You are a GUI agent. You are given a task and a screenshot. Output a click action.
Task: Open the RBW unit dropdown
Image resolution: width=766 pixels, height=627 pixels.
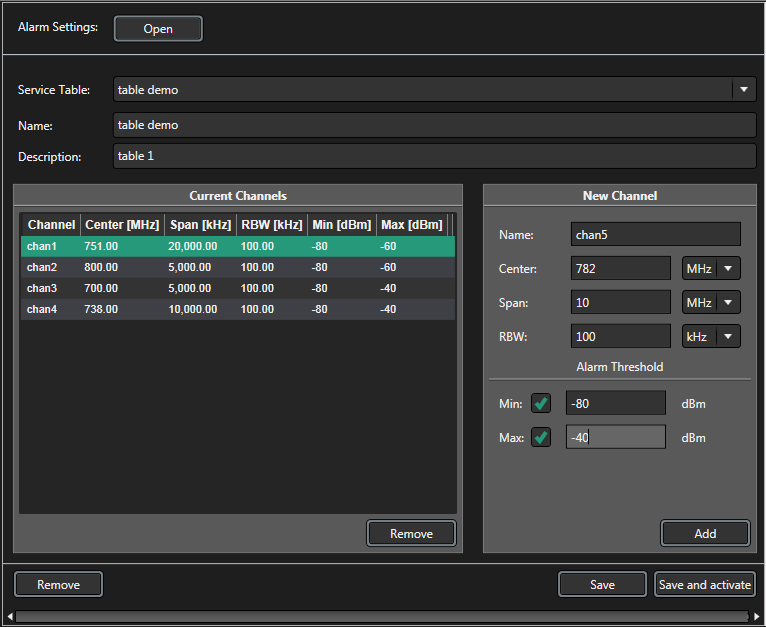(711, 337)
